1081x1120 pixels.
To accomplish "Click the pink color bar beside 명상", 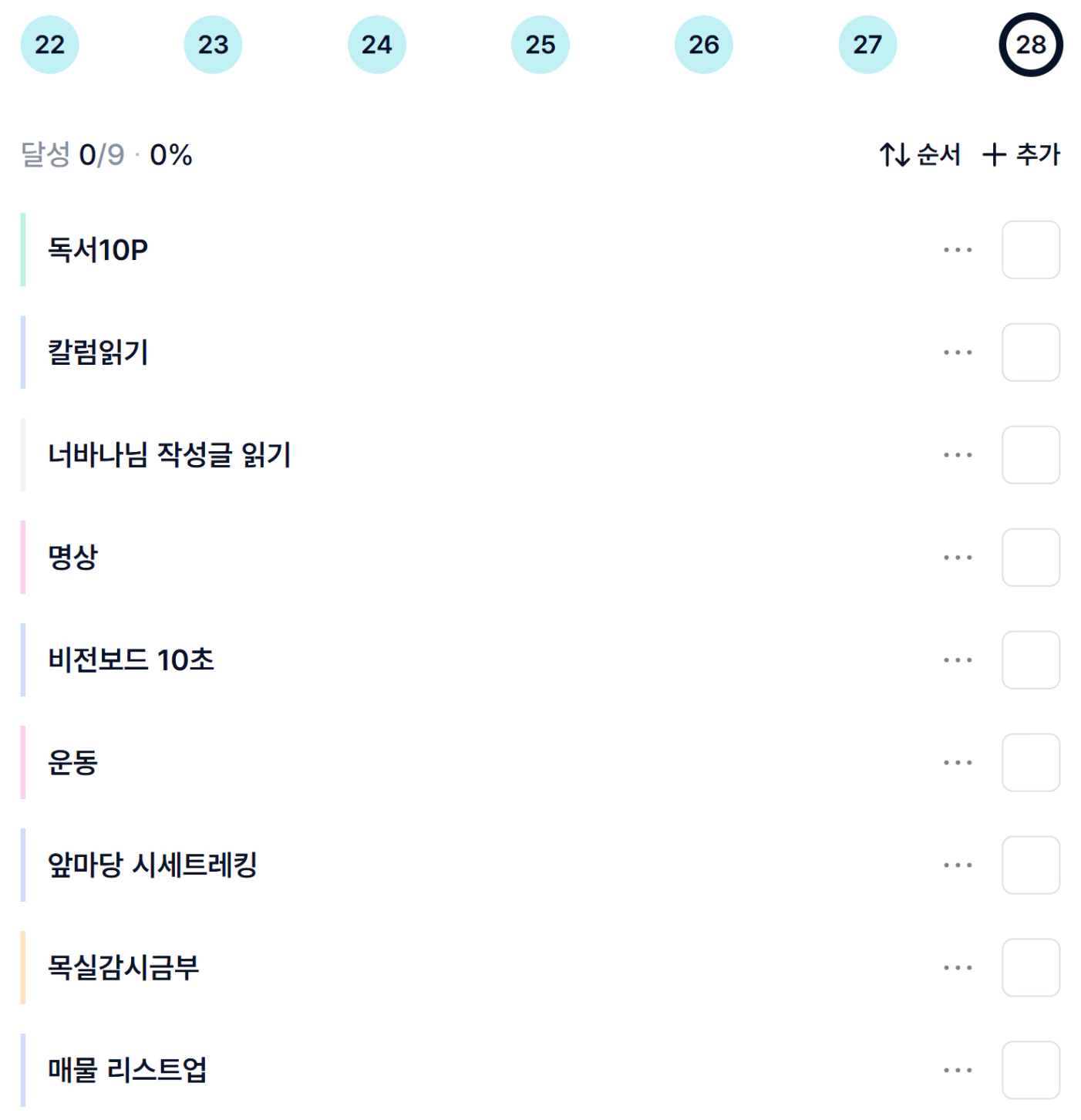I will click(x=23, y=558).
